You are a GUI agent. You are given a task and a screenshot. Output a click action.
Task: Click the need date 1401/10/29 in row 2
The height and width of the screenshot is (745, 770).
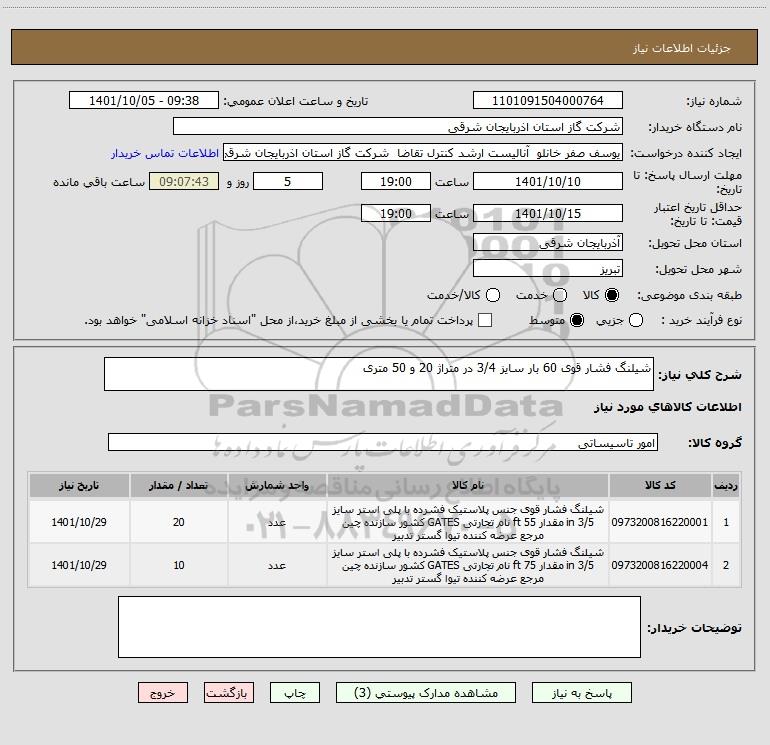(x=79, y=565)
